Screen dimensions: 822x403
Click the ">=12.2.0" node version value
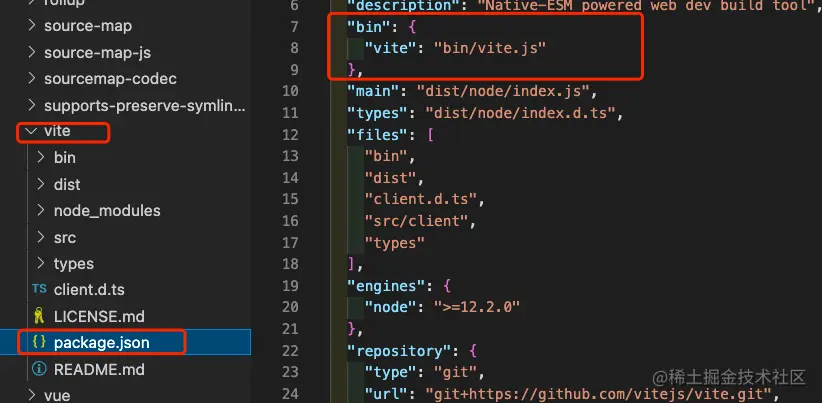coord(477,307)
